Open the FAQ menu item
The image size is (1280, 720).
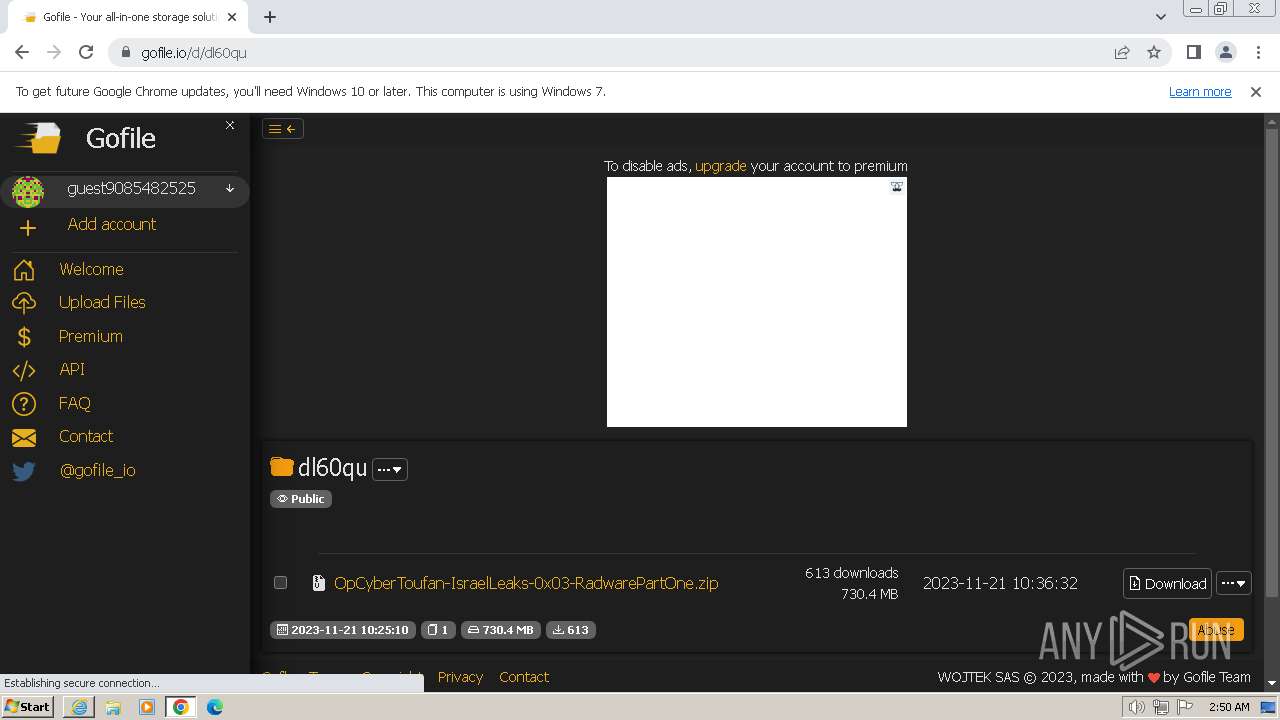point(75,403)
